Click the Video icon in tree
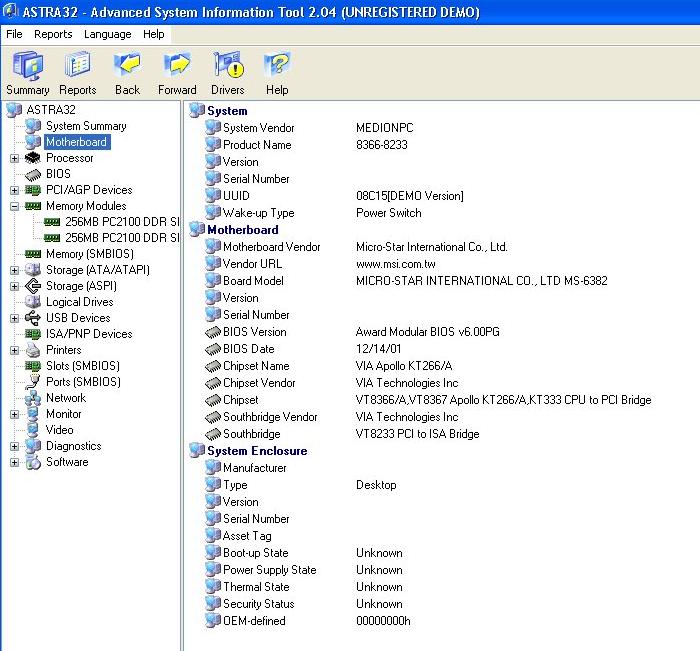Viewport: 700px width, 651px height. (33, 430)
